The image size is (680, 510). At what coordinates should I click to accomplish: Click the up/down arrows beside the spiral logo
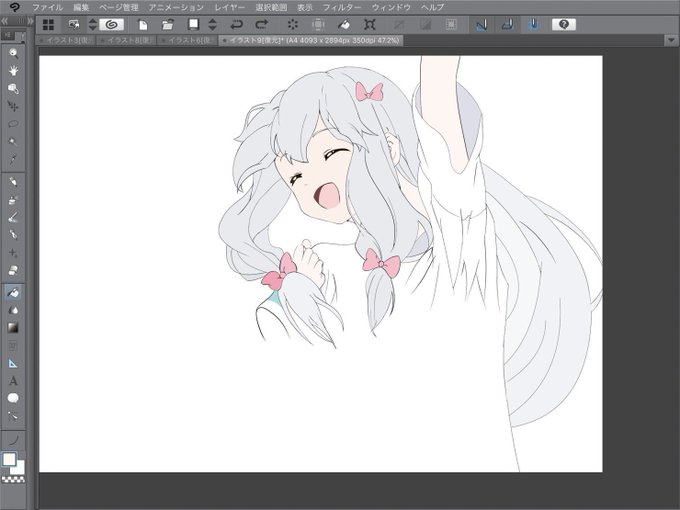[92, 25]
